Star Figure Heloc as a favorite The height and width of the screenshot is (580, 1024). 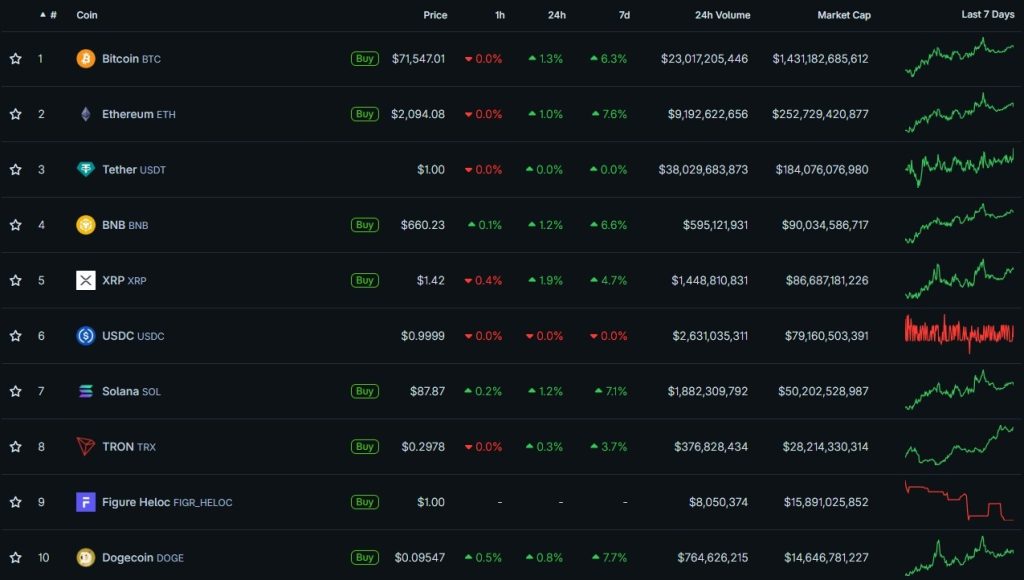click(x=16, y=502)
